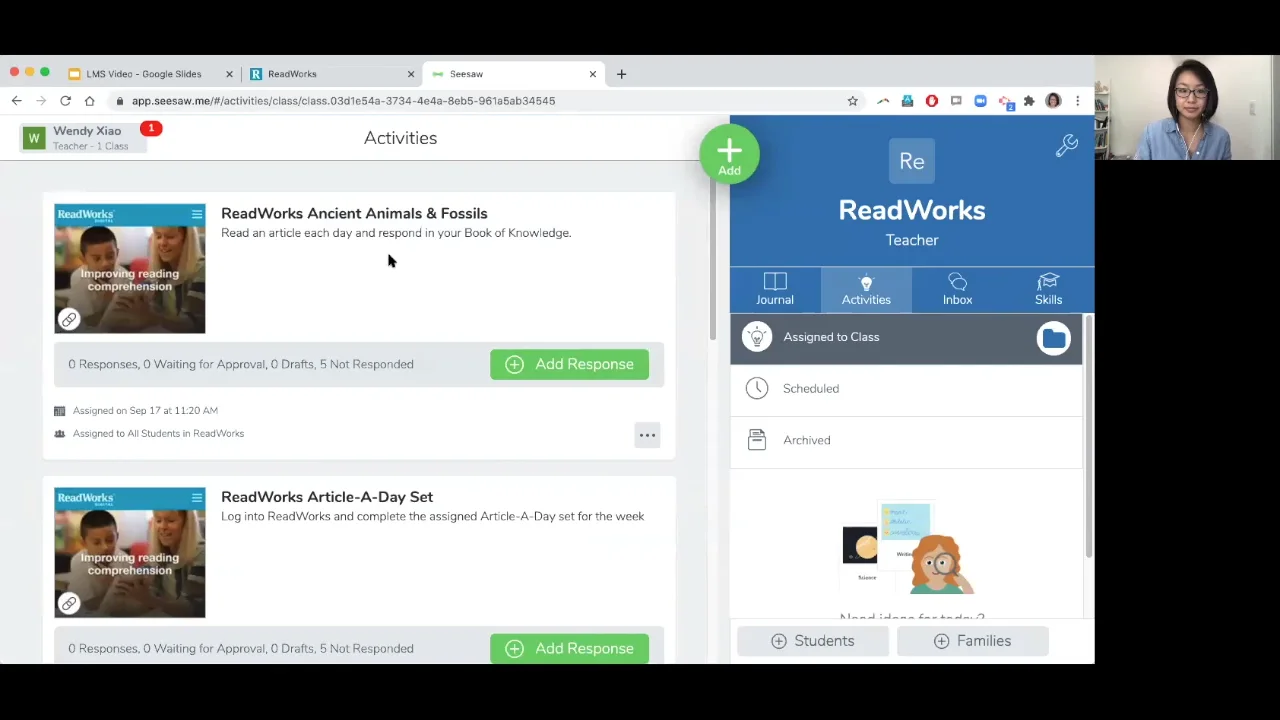
Task: Select Assigned to Class
Action: point(906,338)
